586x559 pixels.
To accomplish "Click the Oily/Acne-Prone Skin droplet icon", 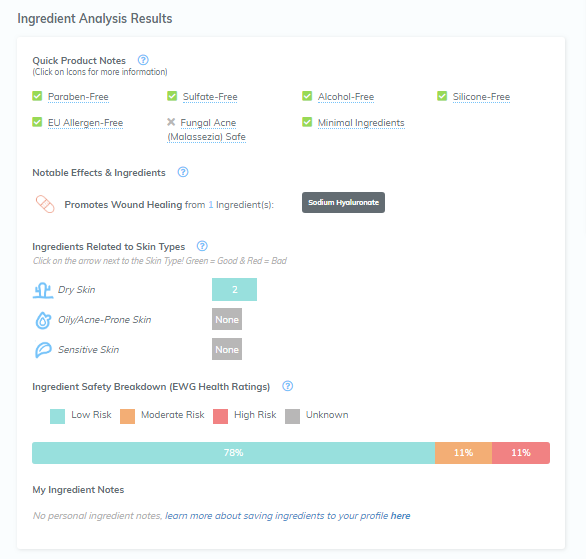I will [43, 320].
